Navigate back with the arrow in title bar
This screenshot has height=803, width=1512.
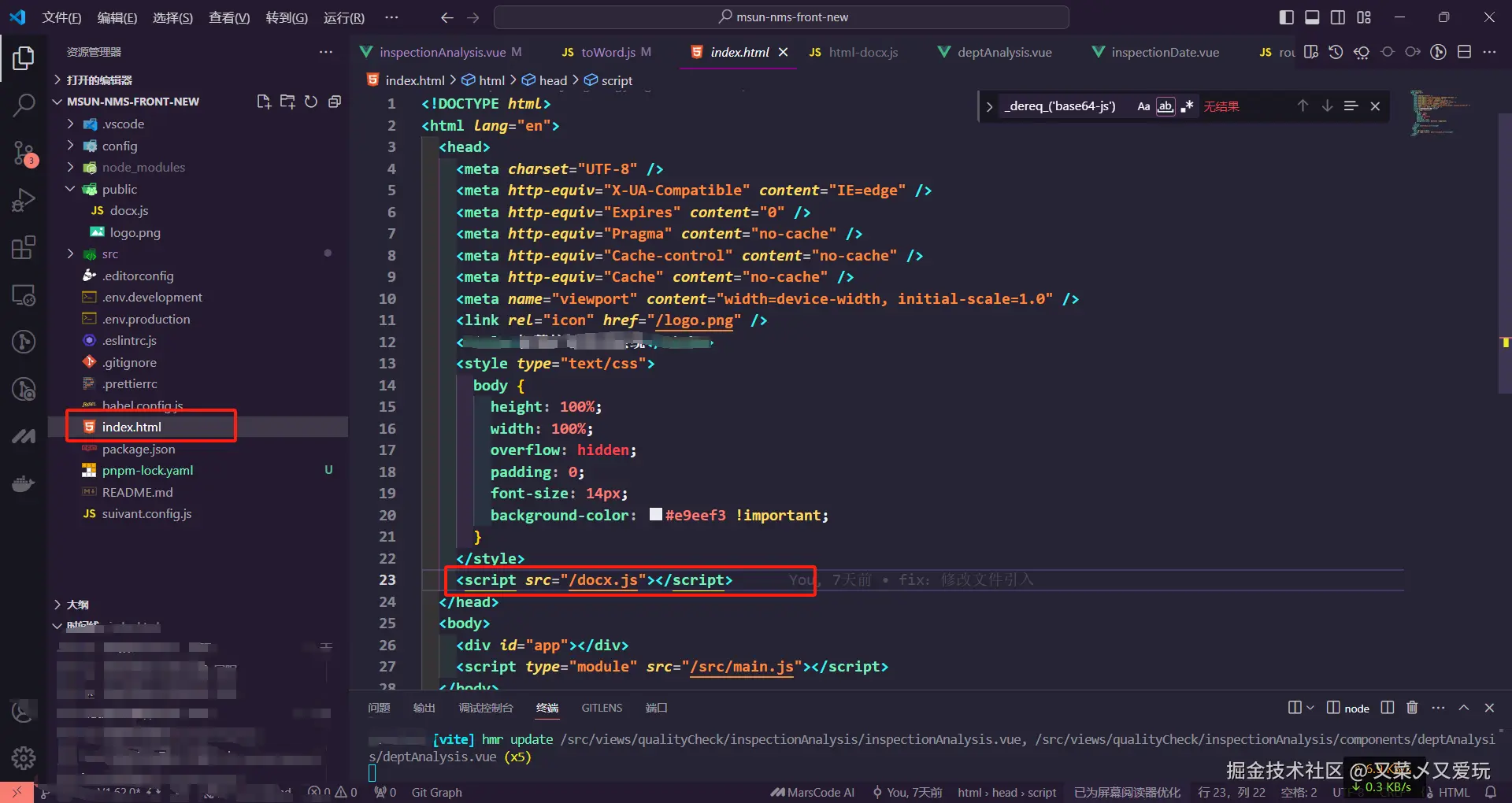tap(447, 17)
